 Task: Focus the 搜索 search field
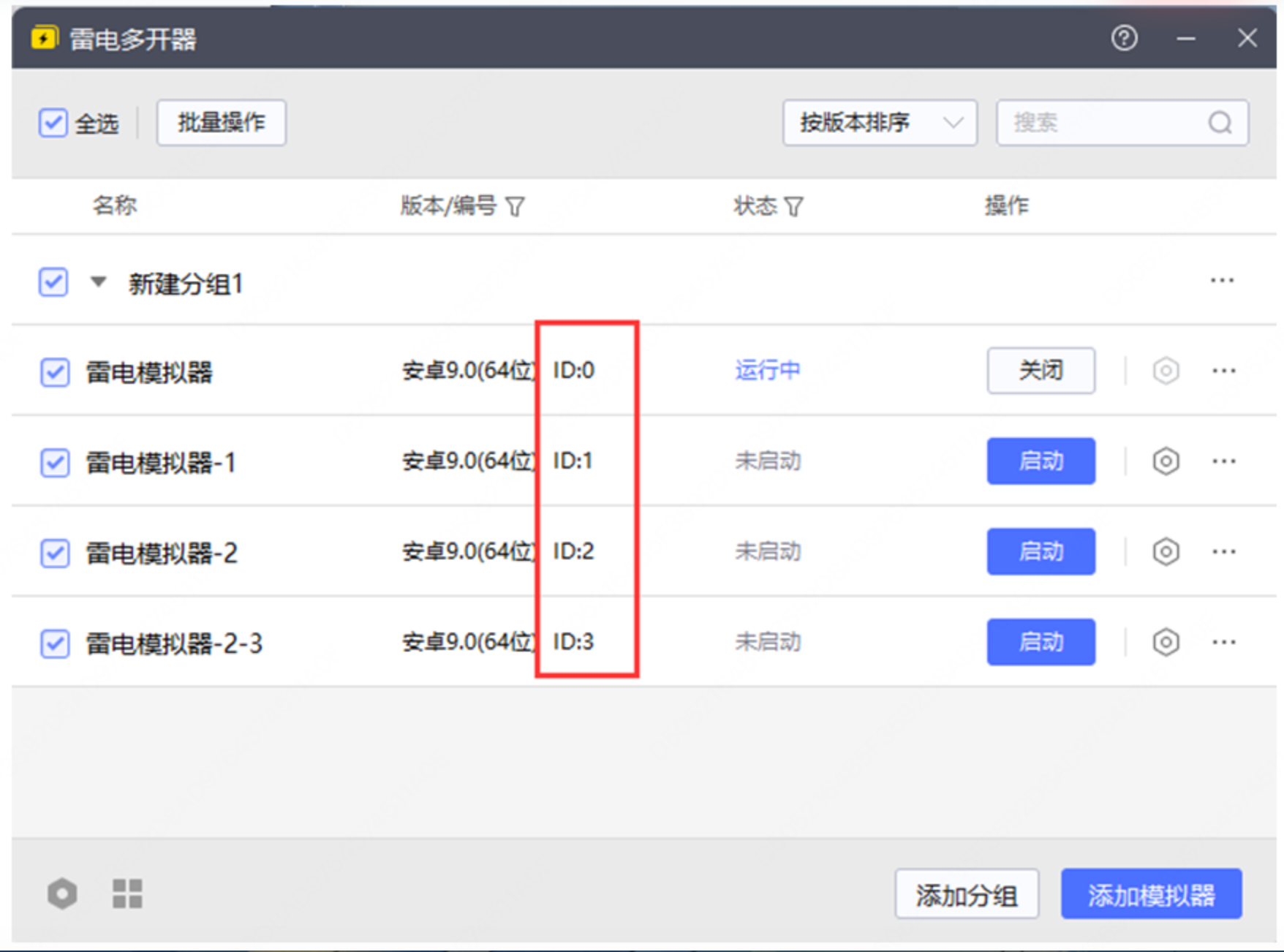(x=1122, y=123)
